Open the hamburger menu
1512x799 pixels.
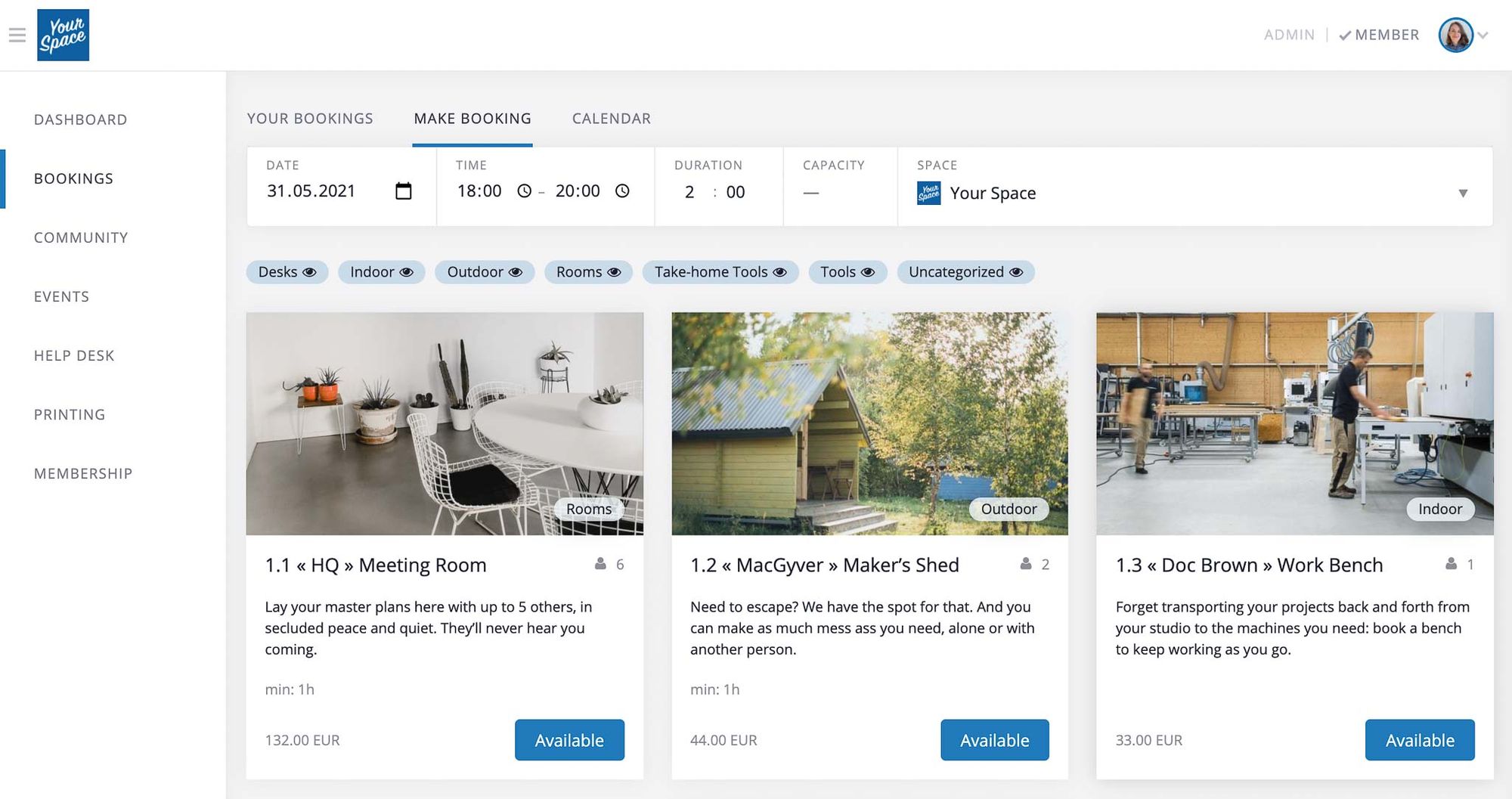coord(17,35)
